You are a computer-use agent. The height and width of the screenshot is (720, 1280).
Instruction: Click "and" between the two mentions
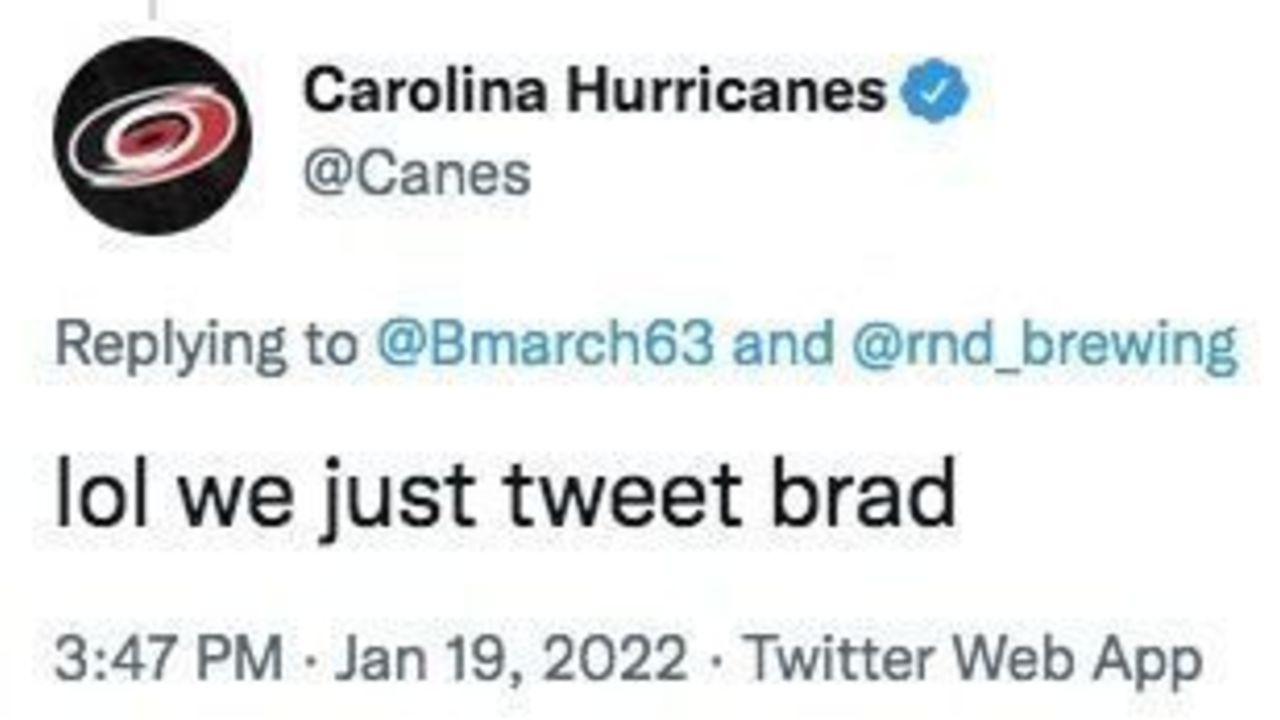[x=782, y=345]
